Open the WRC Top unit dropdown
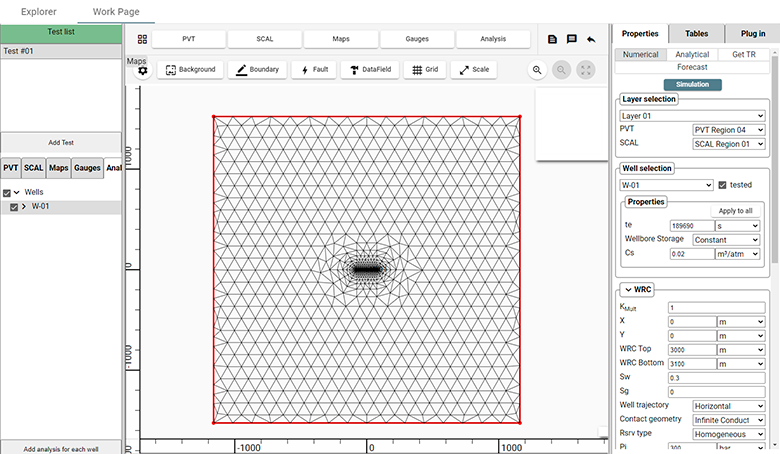780x454 pixels. [741, 350]
